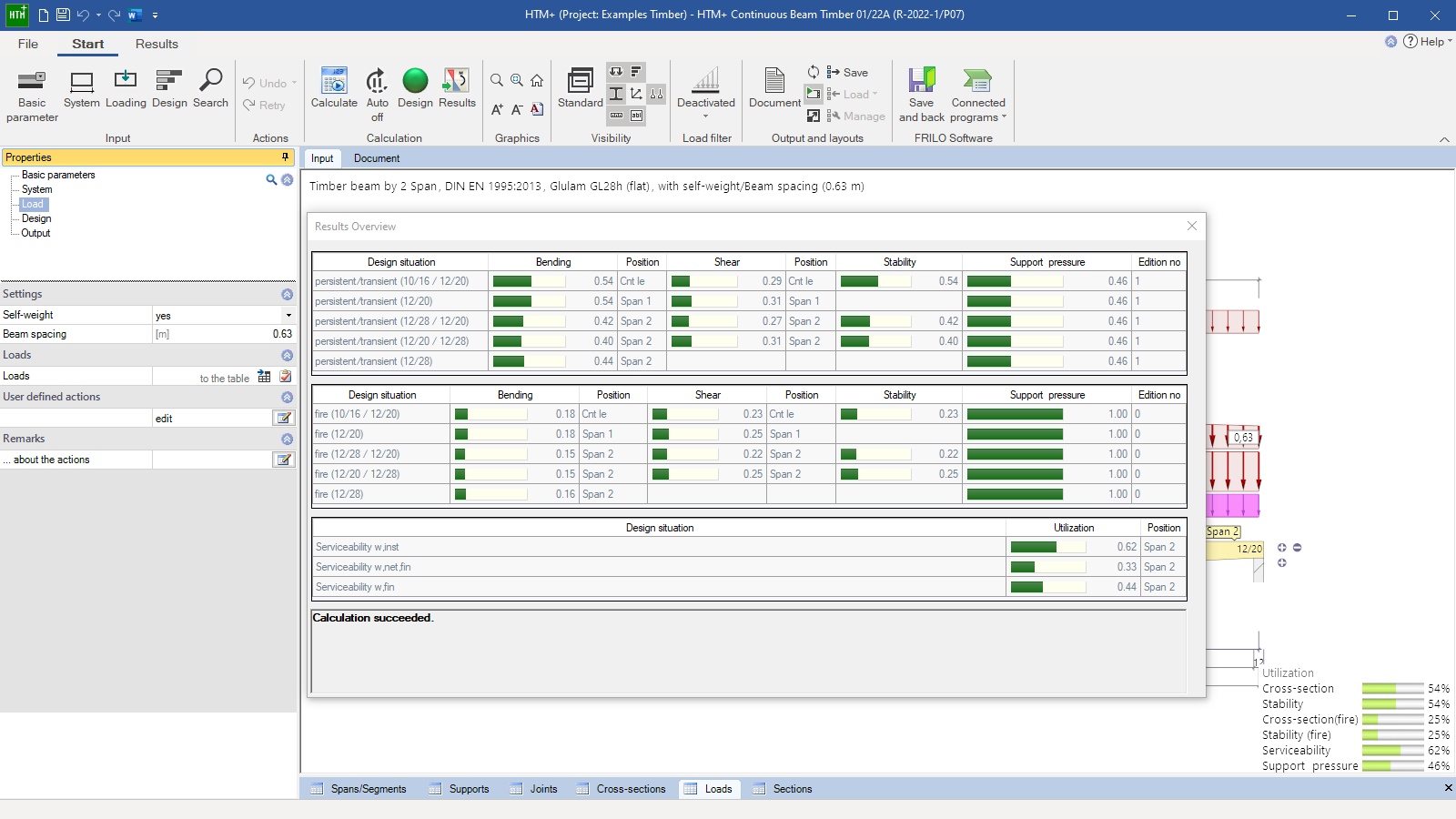The image size is (1456, 819).
Task: Open the File menu
Action: coord(28,44)
